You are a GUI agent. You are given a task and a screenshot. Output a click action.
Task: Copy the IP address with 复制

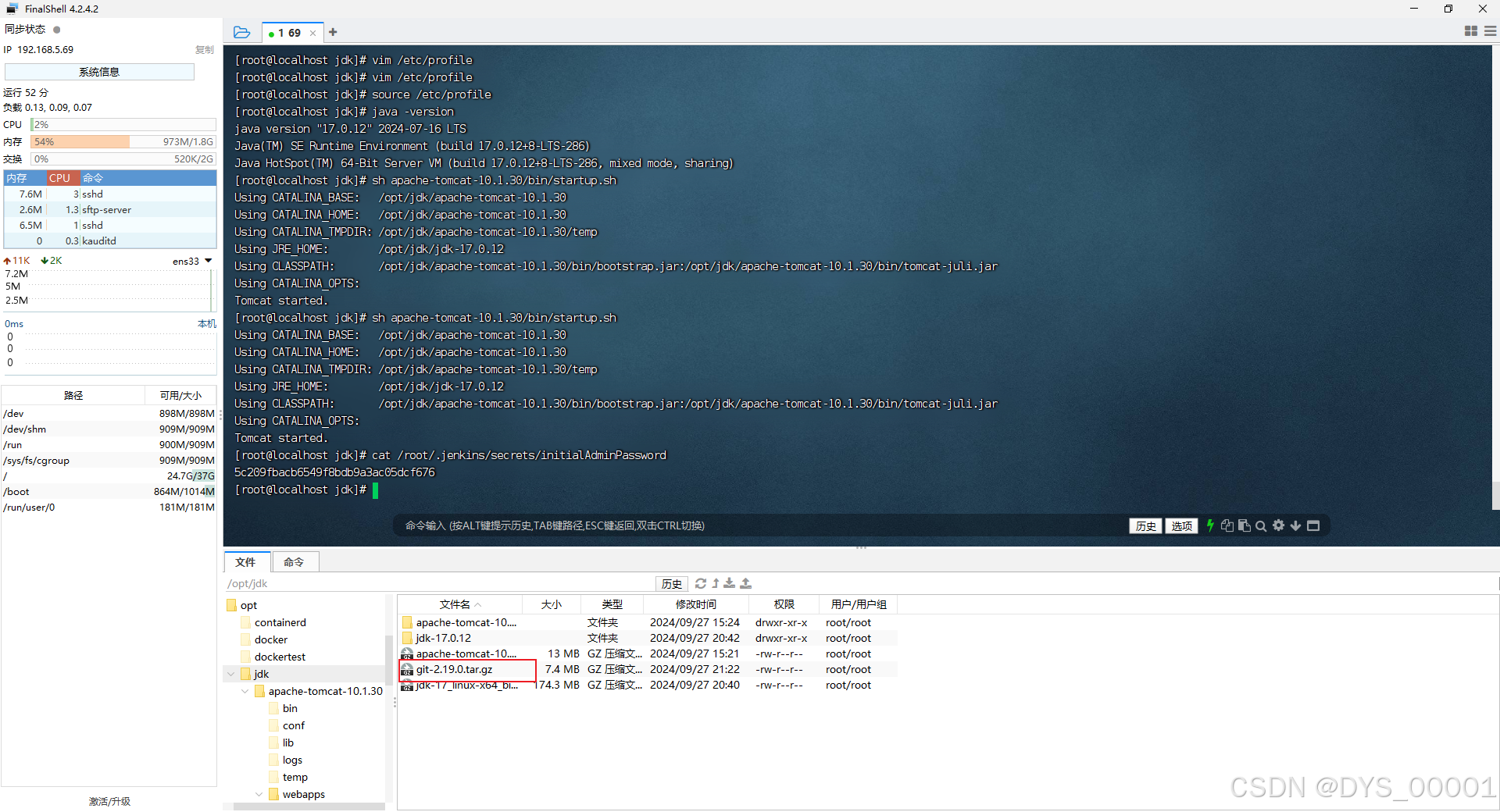coord(204,49)
